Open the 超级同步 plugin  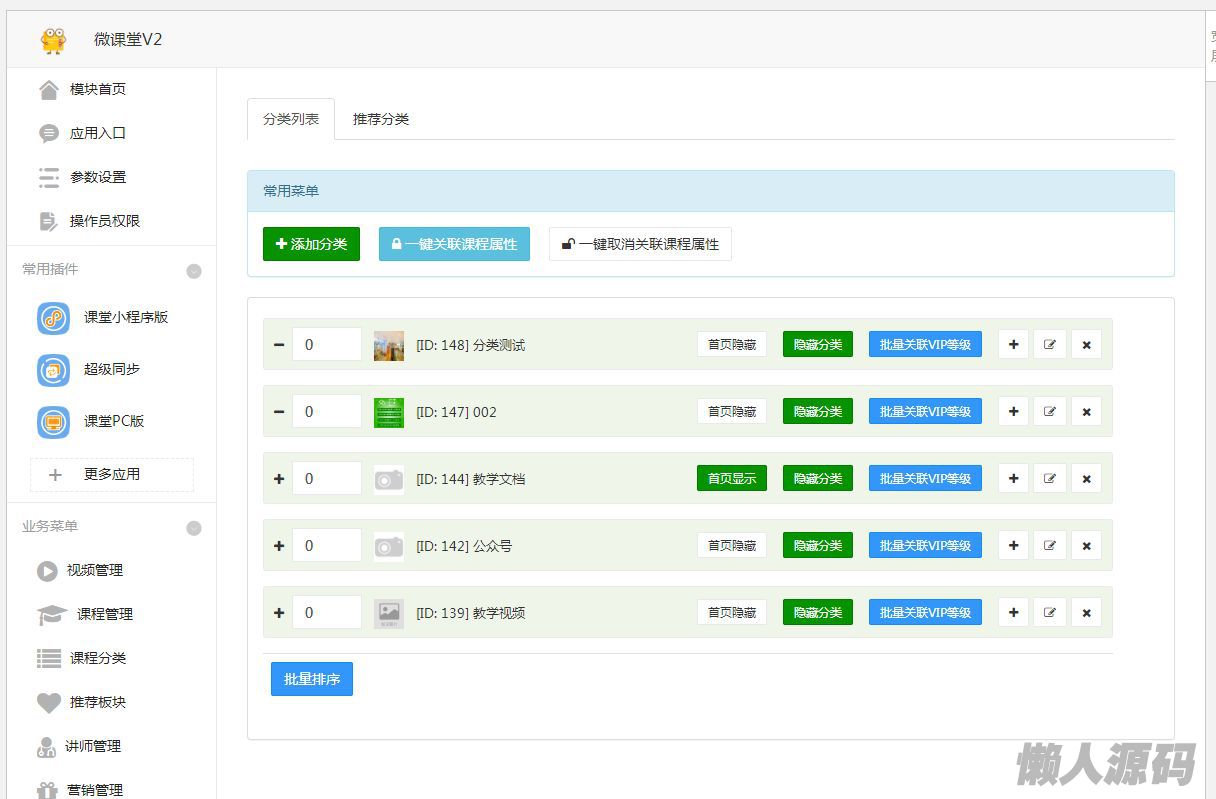click(111, 370)
